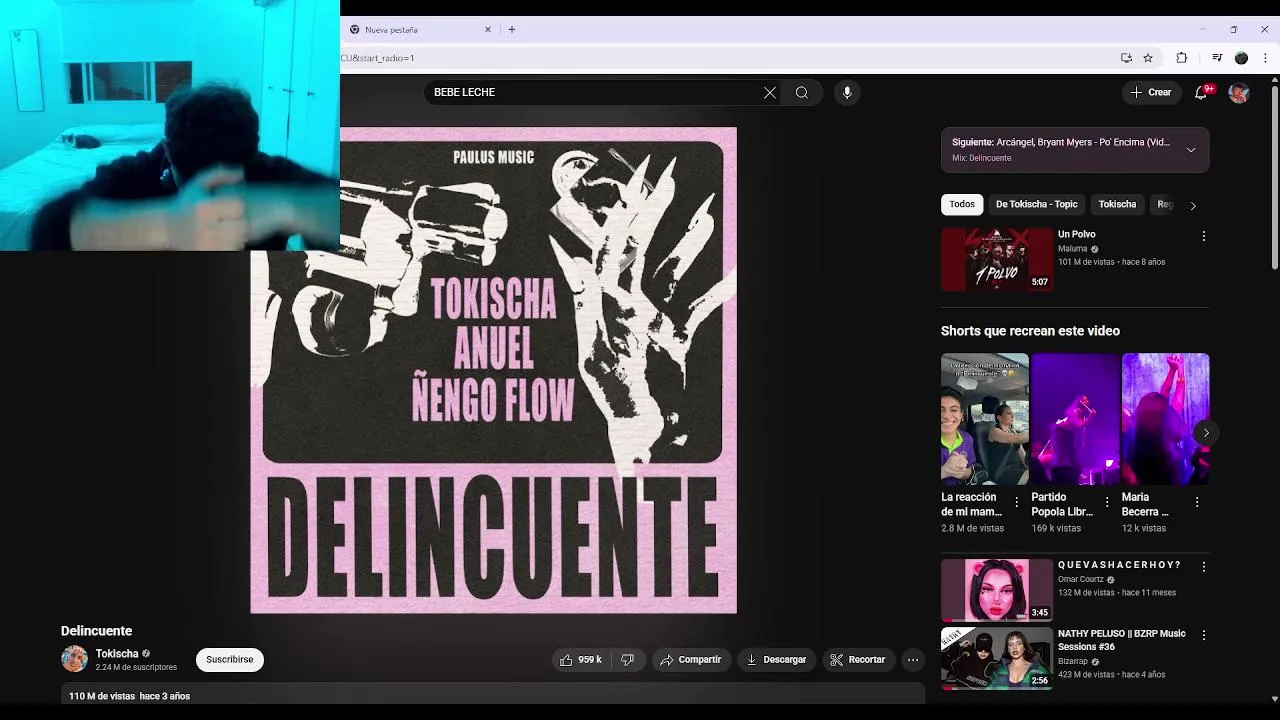Dislike the Delincuente video
Screen dimensions: 1280x720
[627, 660]
